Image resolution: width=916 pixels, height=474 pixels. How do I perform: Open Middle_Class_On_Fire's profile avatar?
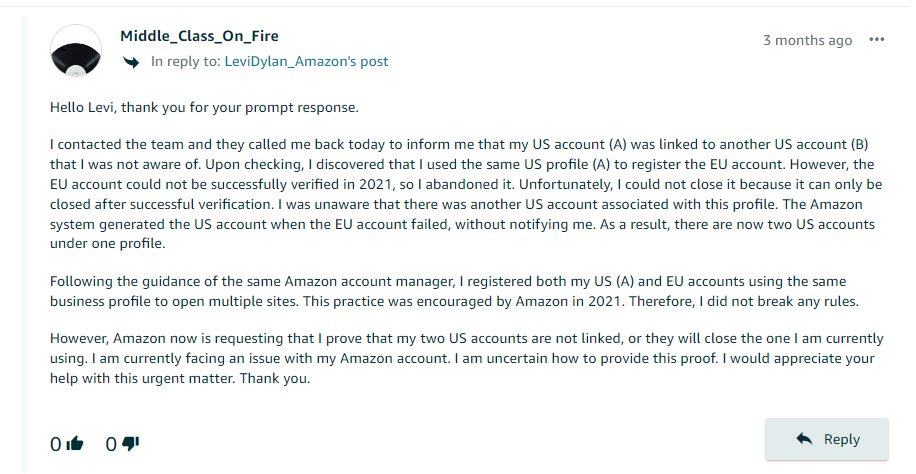coord(76,51)
